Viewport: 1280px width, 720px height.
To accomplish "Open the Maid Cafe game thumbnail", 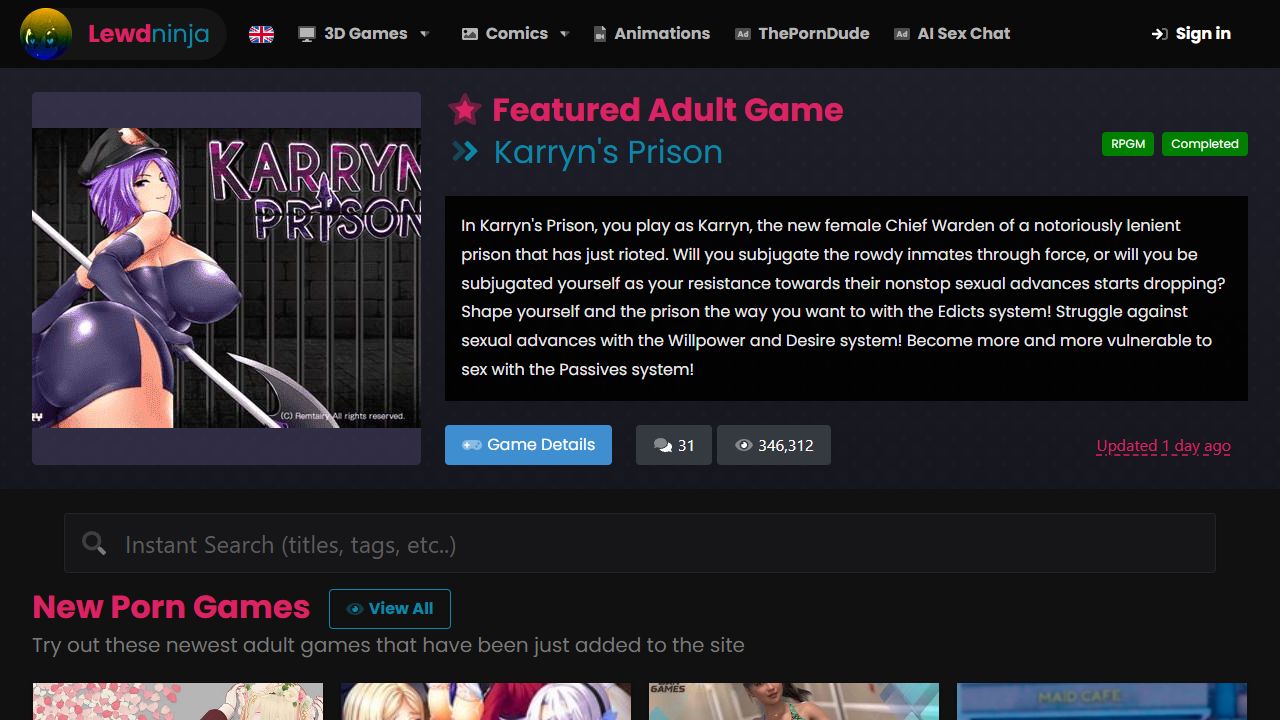I will click(1102, 701).
